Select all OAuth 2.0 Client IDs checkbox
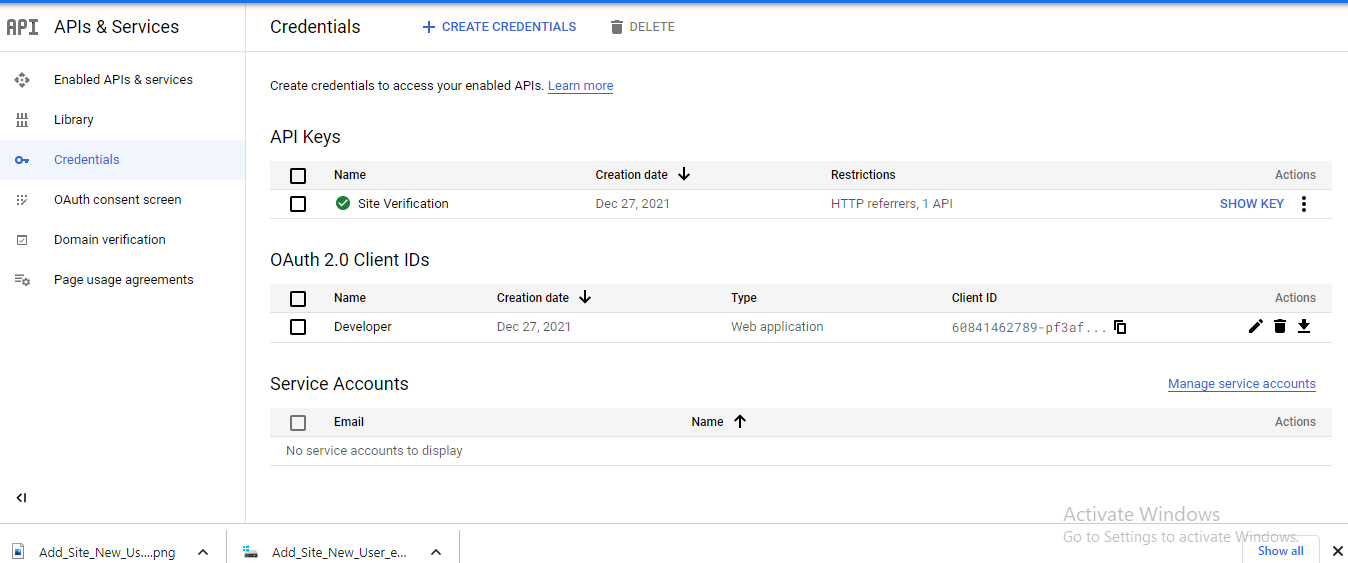 pyautogui.click(x=298, y=299)
